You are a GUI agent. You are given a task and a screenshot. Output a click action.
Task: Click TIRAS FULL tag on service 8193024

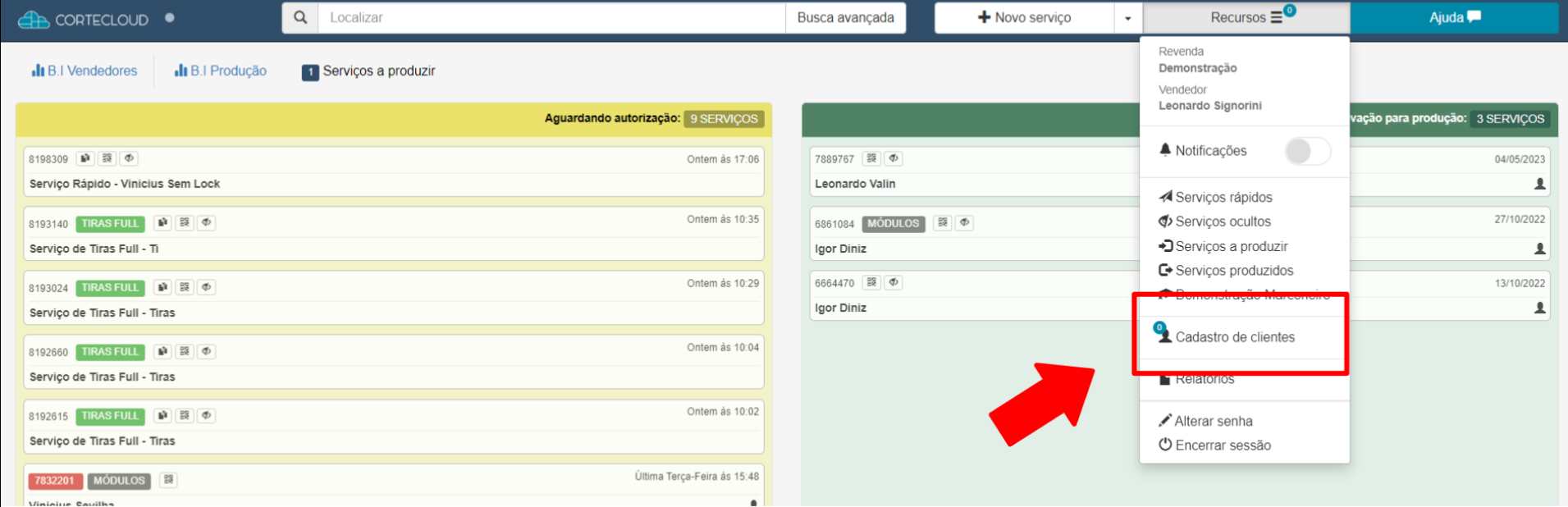111,288
